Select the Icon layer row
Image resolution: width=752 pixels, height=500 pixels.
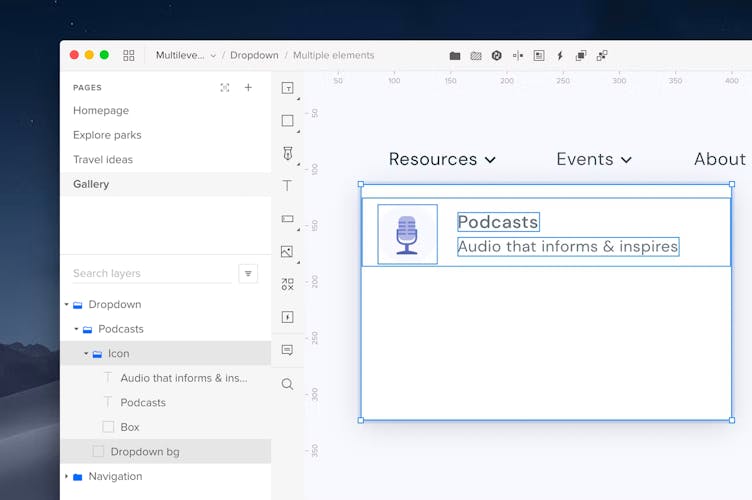click(x=165, y=353)
